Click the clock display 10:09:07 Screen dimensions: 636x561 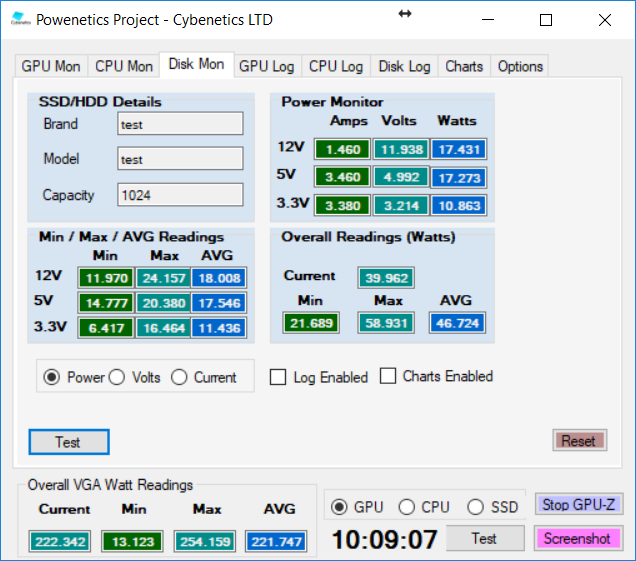click(385, 540)
